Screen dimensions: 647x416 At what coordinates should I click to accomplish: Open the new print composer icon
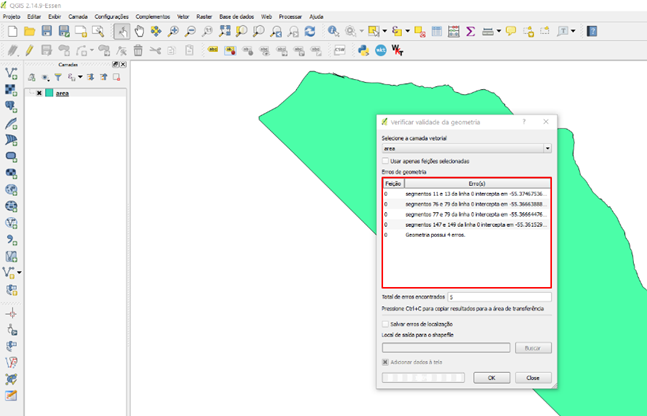tap(81, 31)
